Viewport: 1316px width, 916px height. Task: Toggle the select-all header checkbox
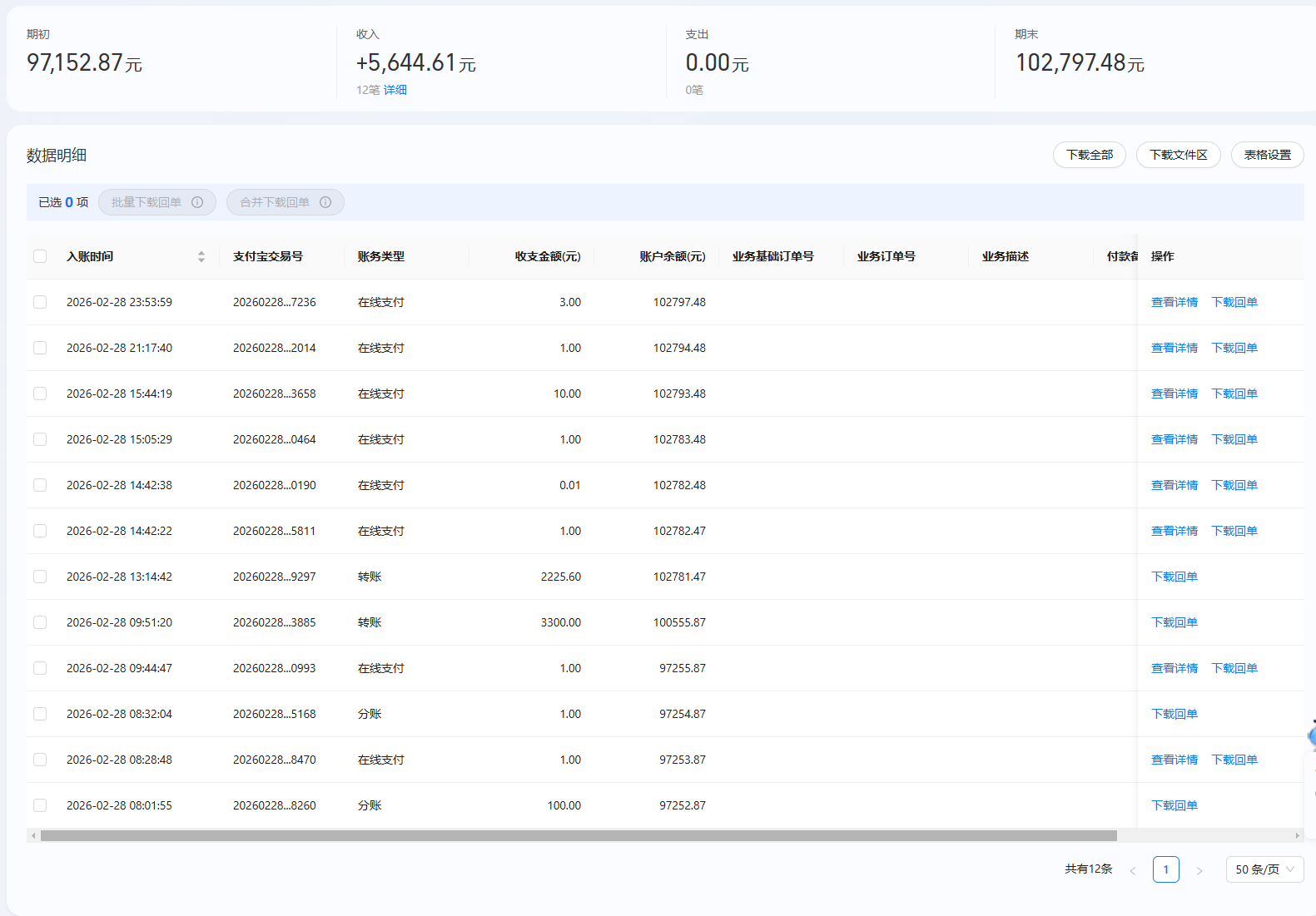[40, 256]
